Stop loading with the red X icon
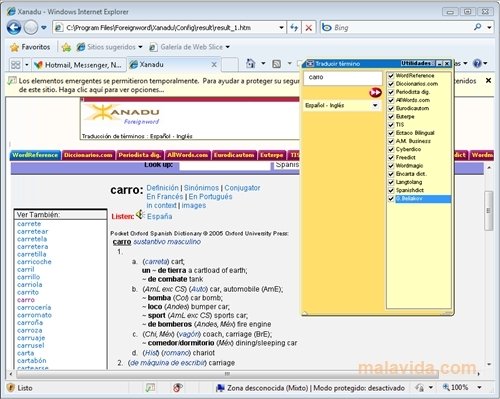This screenshot has width=500, height=399. (x=309, y=28)
